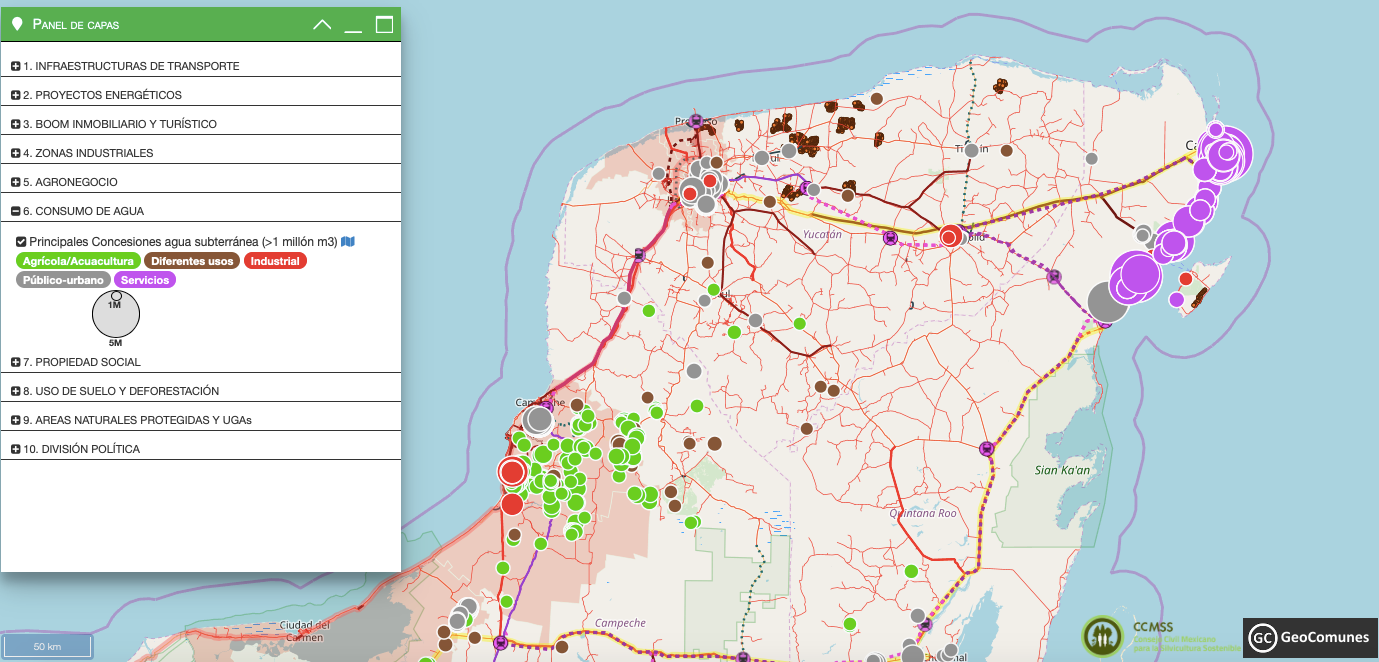Expand the 1. INFRAESTRUCTURAS DE TRANSPORTE section
The width and height of the screenshot is (1379, 662).
click(x=17, y=66)
